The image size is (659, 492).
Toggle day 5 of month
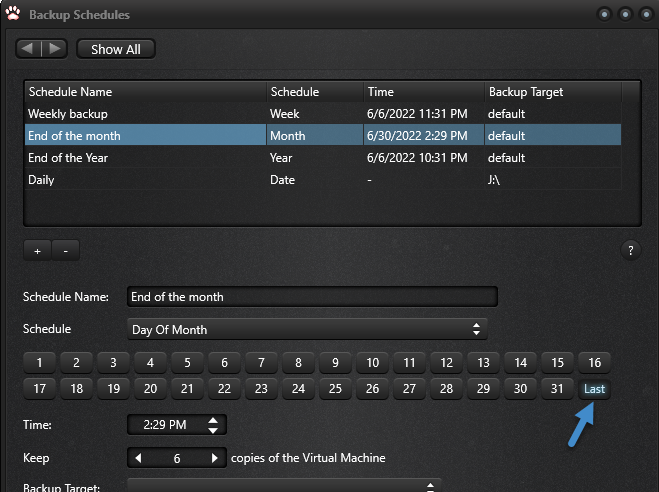(187, 363)
